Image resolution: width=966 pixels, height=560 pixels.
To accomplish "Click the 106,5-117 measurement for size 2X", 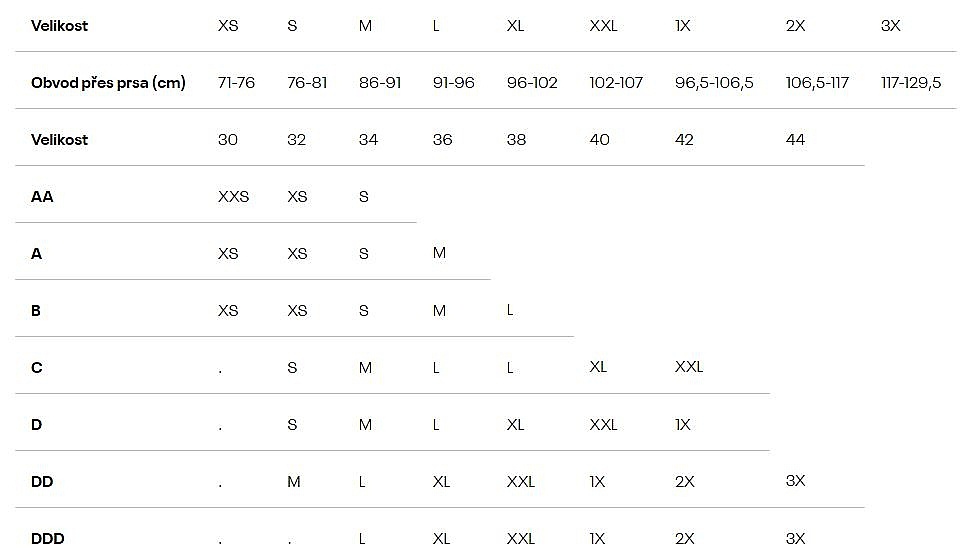I will pos(817,83).
